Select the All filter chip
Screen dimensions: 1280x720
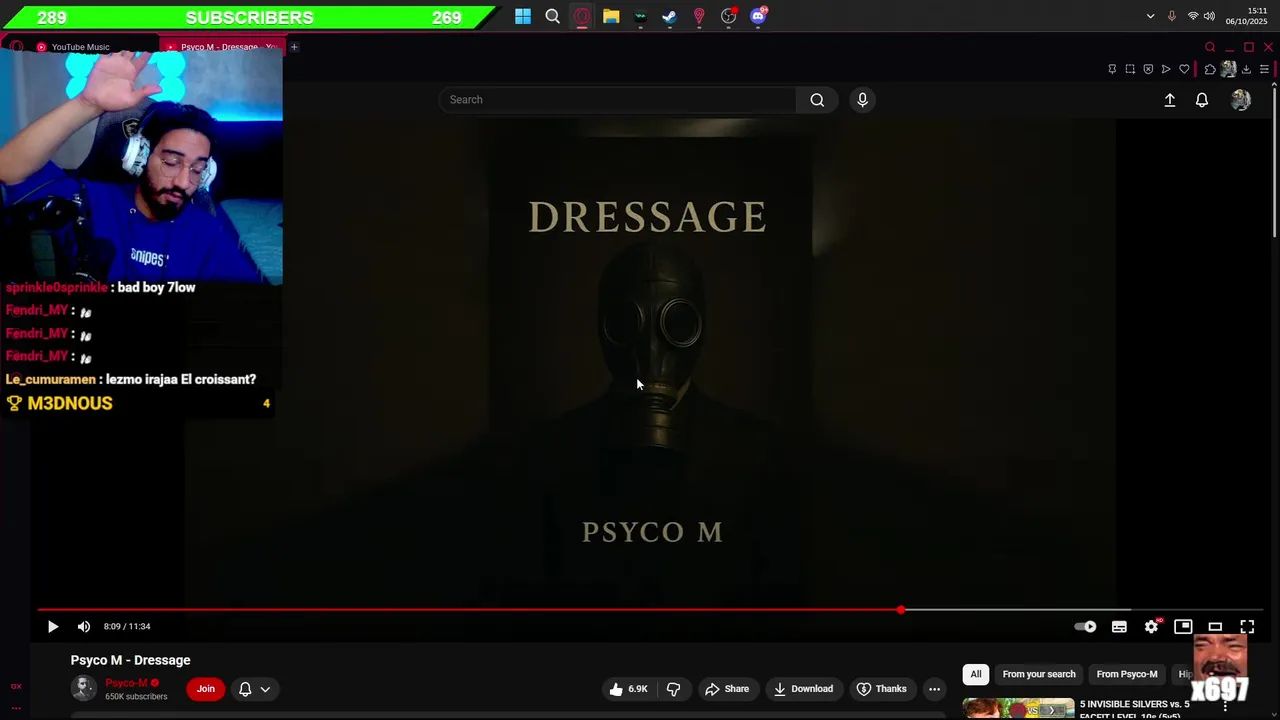pyautogui.click(x=976, y=674)
